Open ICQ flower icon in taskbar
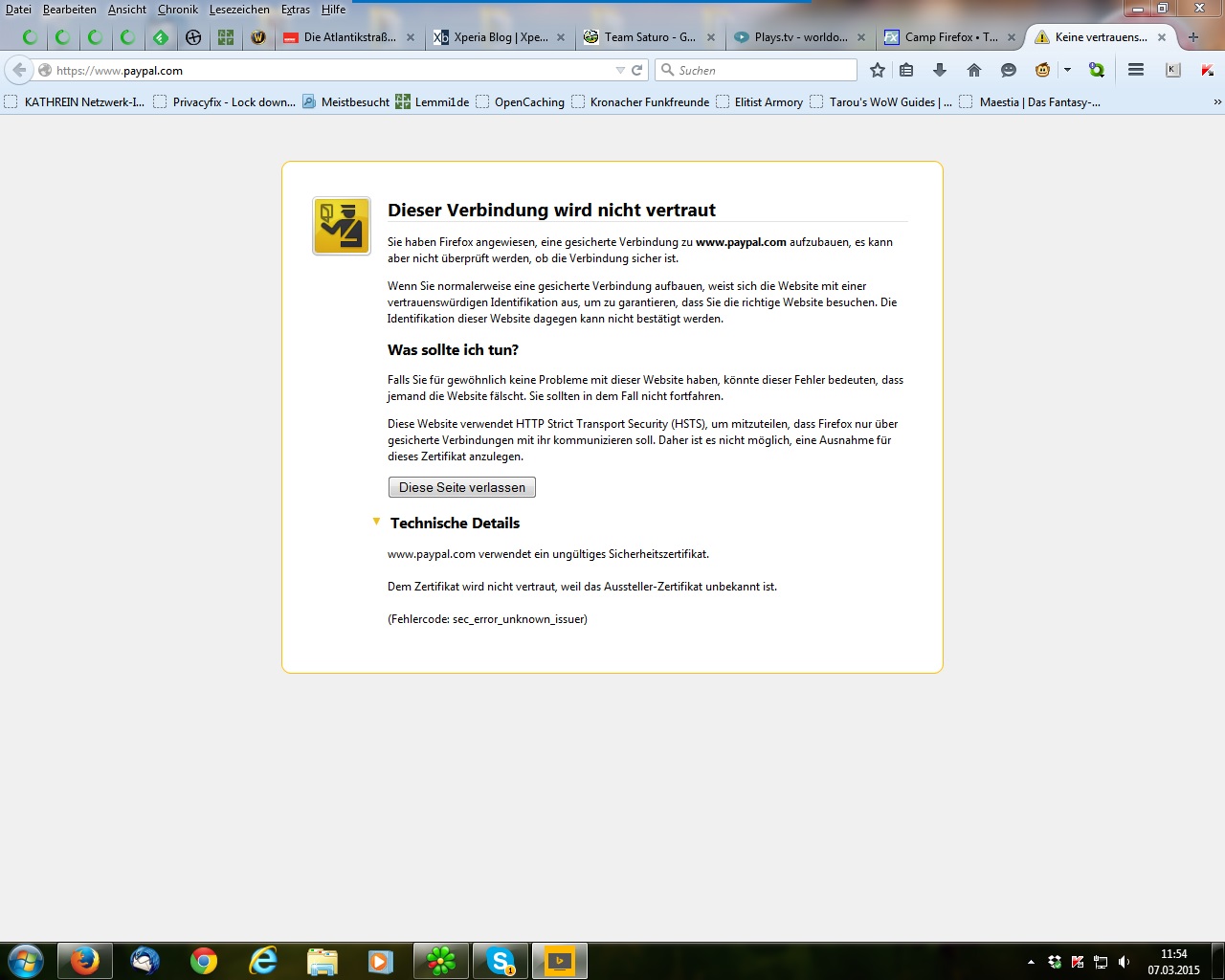 (x=441, y=961)
